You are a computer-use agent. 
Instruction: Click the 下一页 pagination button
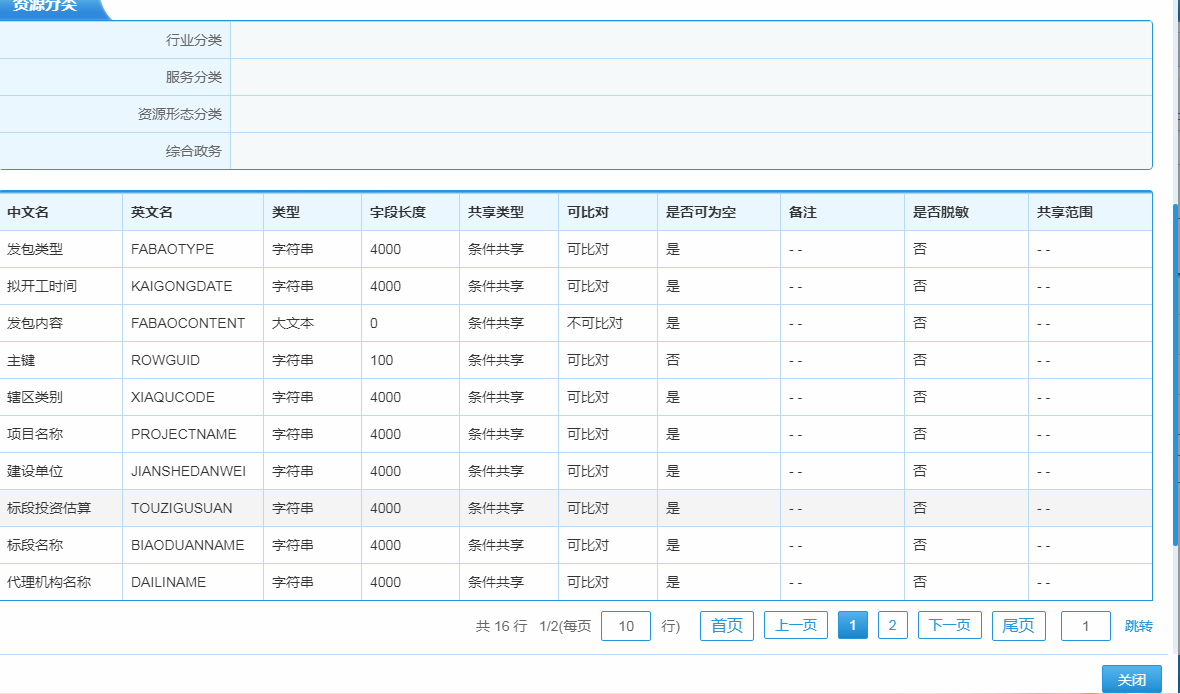pyautogui.click(x=949, y=626)
